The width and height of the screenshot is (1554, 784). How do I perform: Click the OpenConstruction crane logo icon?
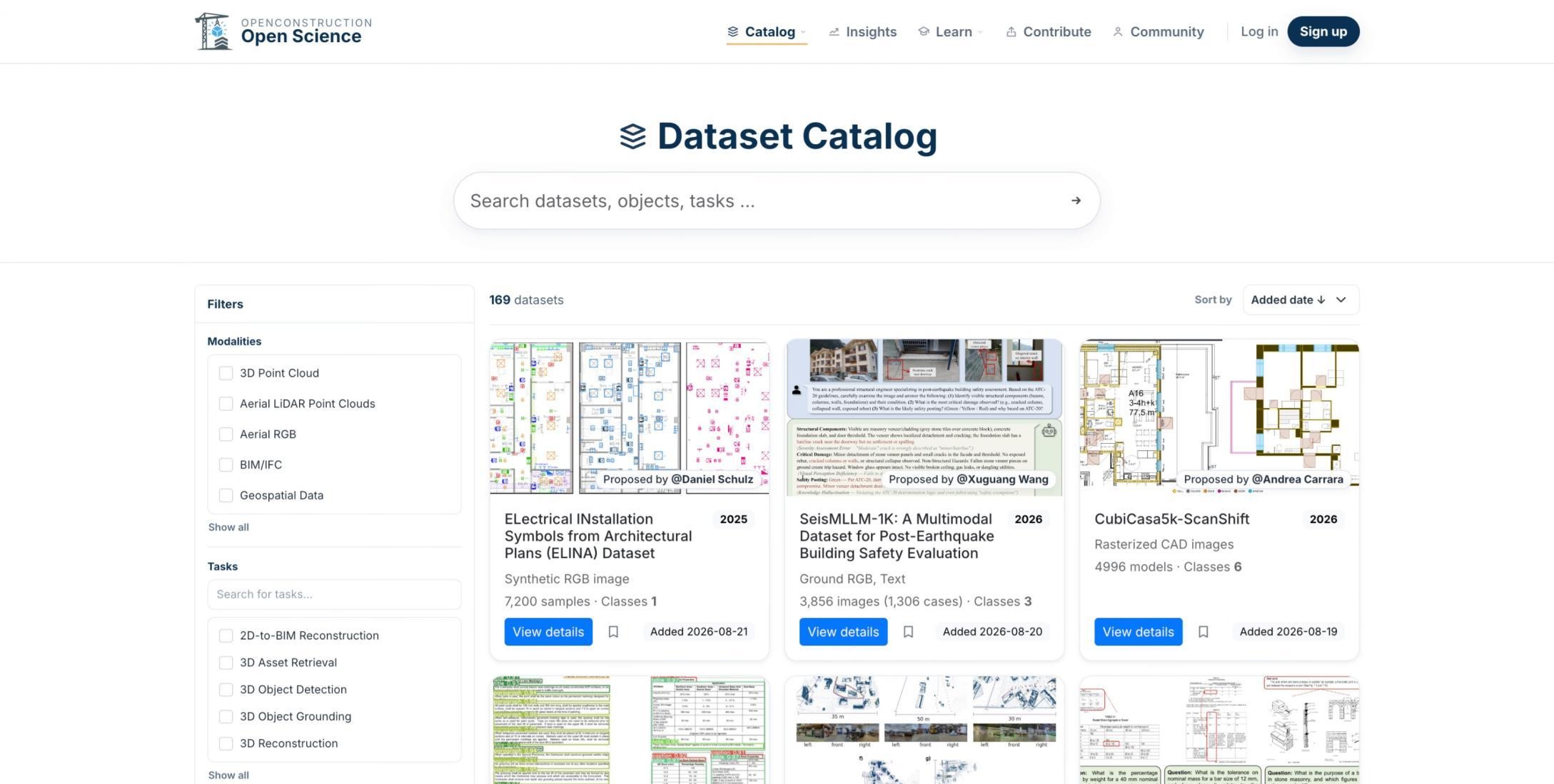[x=213, y=31]
